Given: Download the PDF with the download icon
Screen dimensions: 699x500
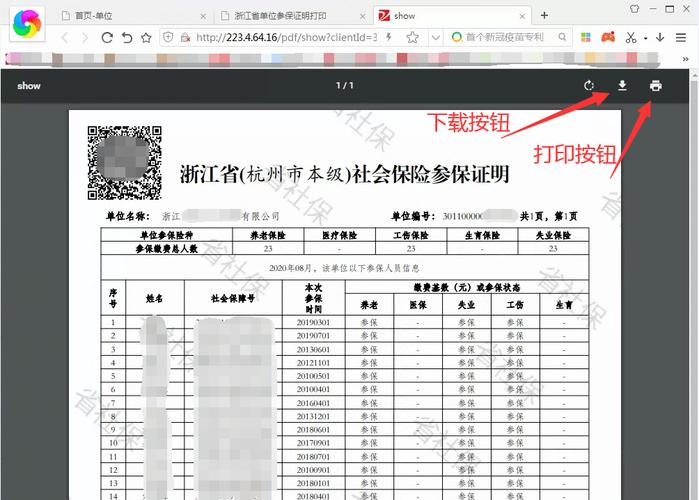Looking at the screenshot, I should coord(622,86).
